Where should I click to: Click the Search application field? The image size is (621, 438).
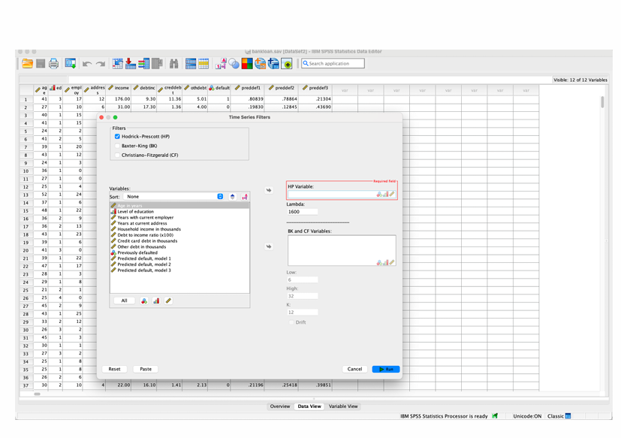point(333,63)
